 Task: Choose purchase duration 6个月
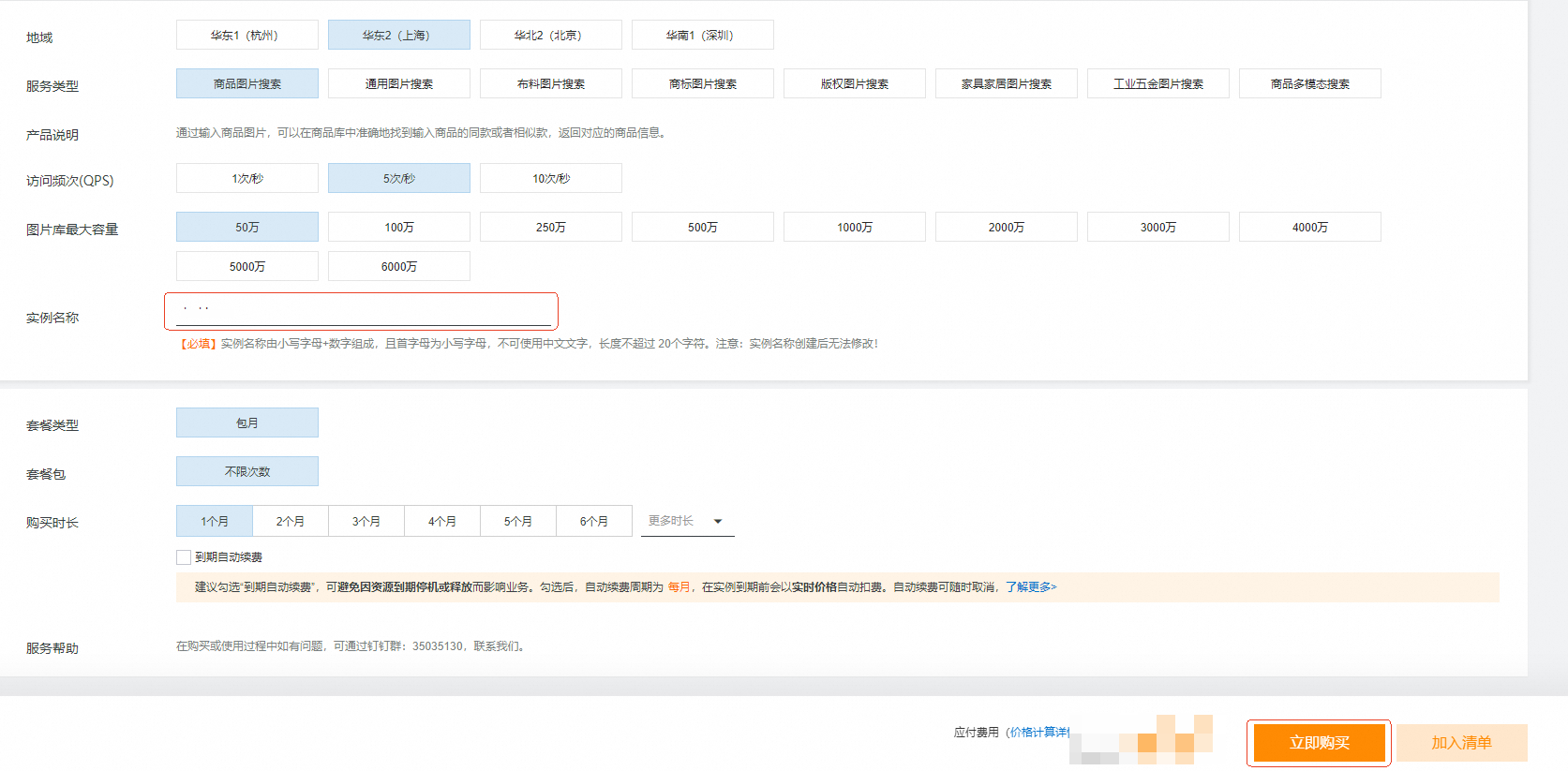coord(594,521)
